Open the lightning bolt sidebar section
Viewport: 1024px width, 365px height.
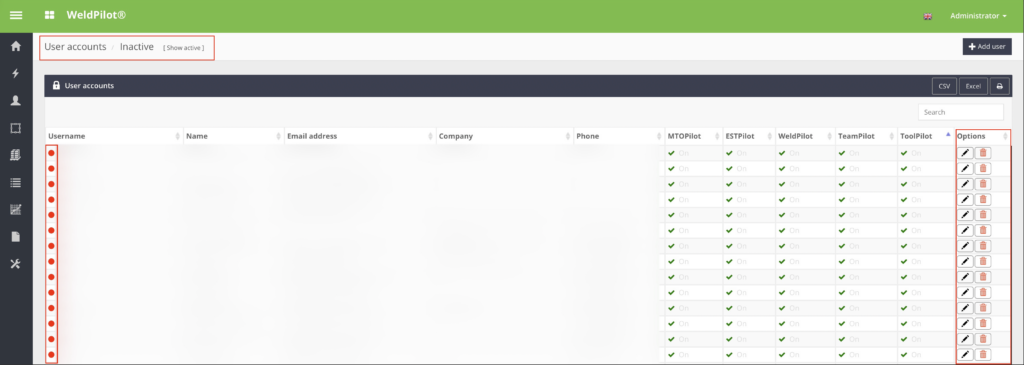[x=16, y=73]
